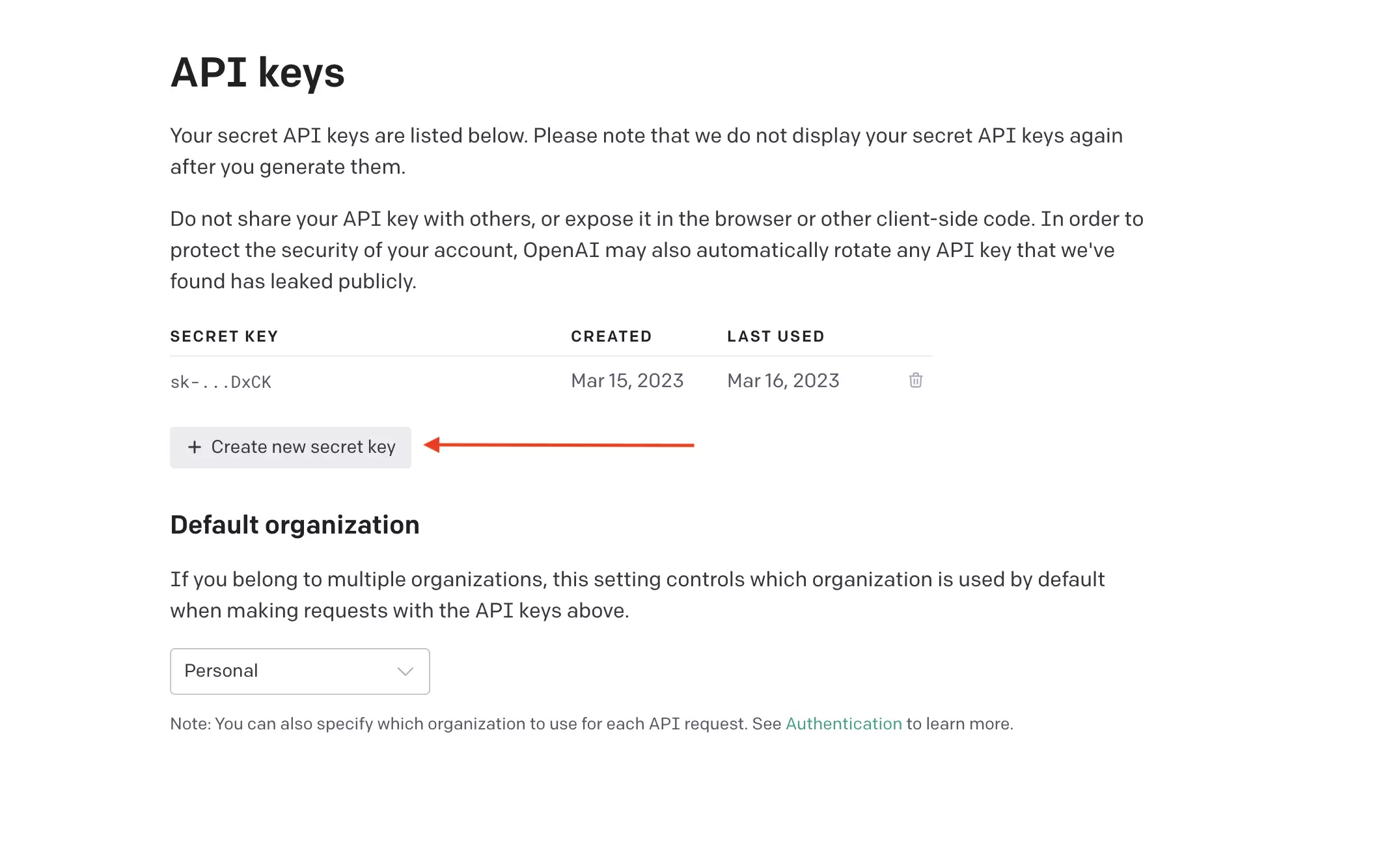Delete the sk-...DxCK key via trash icon
The width and height of the screenshot is (1376, 868).
[x=915, y=380]
